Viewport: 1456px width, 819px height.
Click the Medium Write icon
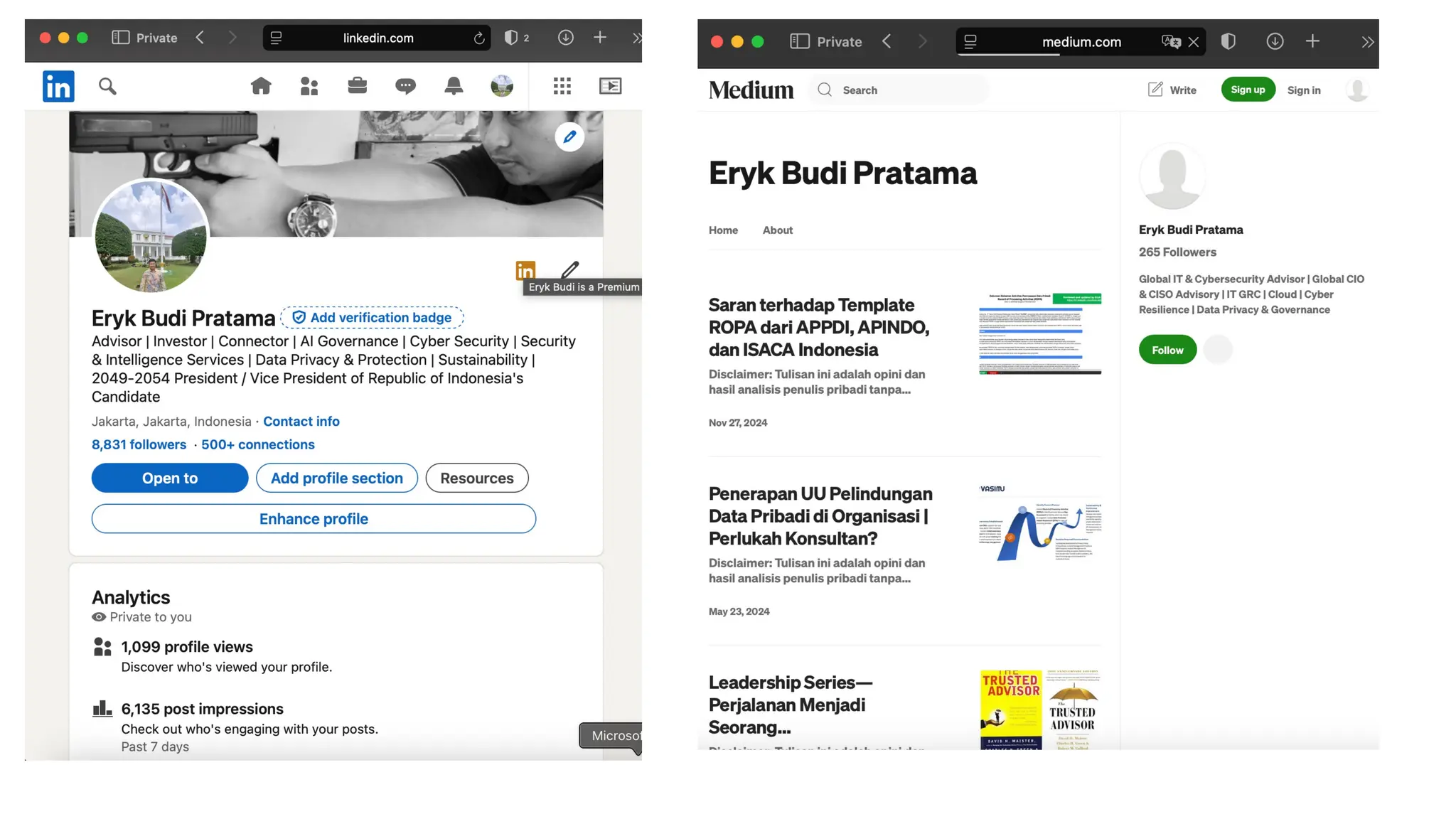click(1155, 90)
